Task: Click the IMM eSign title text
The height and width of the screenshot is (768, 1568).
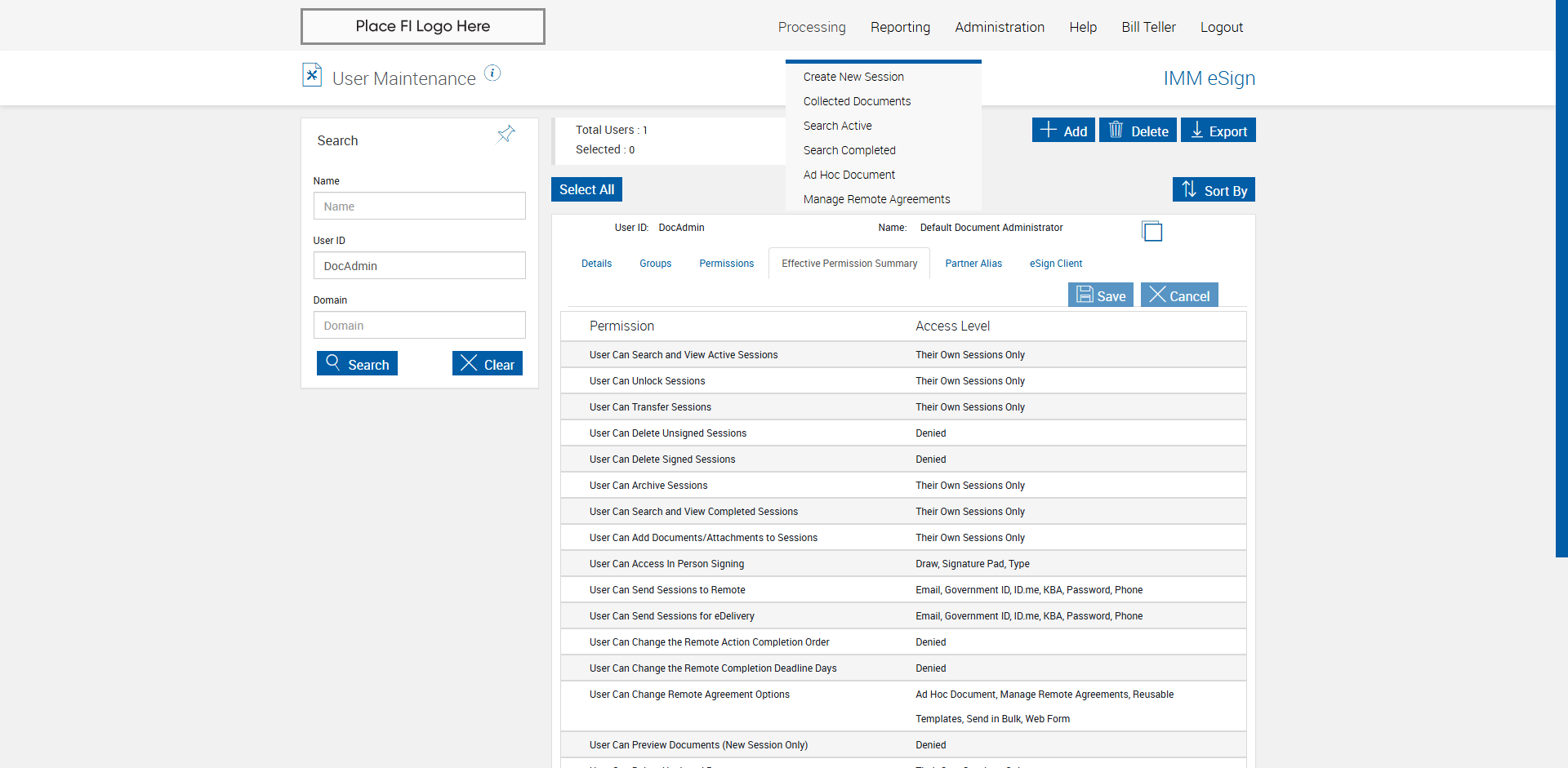Action: point(1209,78)
